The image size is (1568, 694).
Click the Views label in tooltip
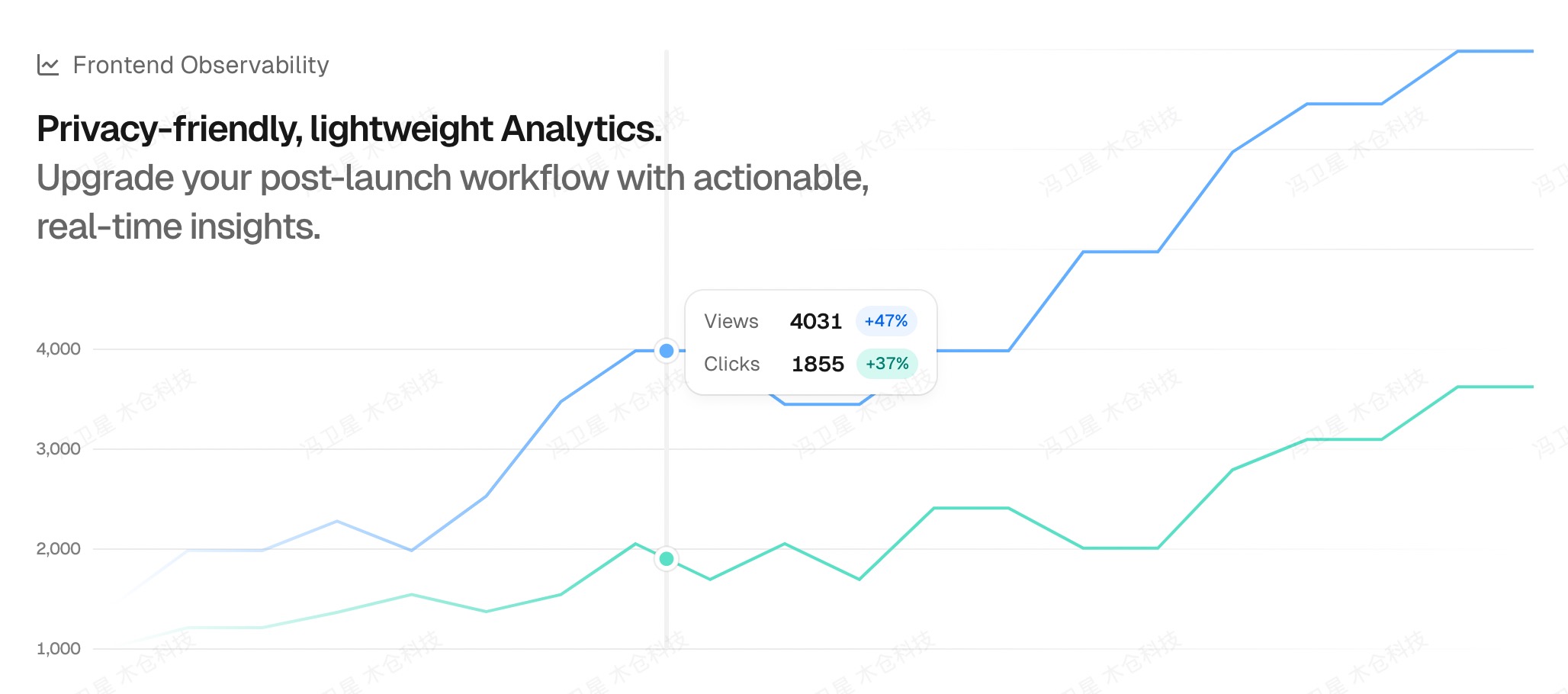click(731, 322)
